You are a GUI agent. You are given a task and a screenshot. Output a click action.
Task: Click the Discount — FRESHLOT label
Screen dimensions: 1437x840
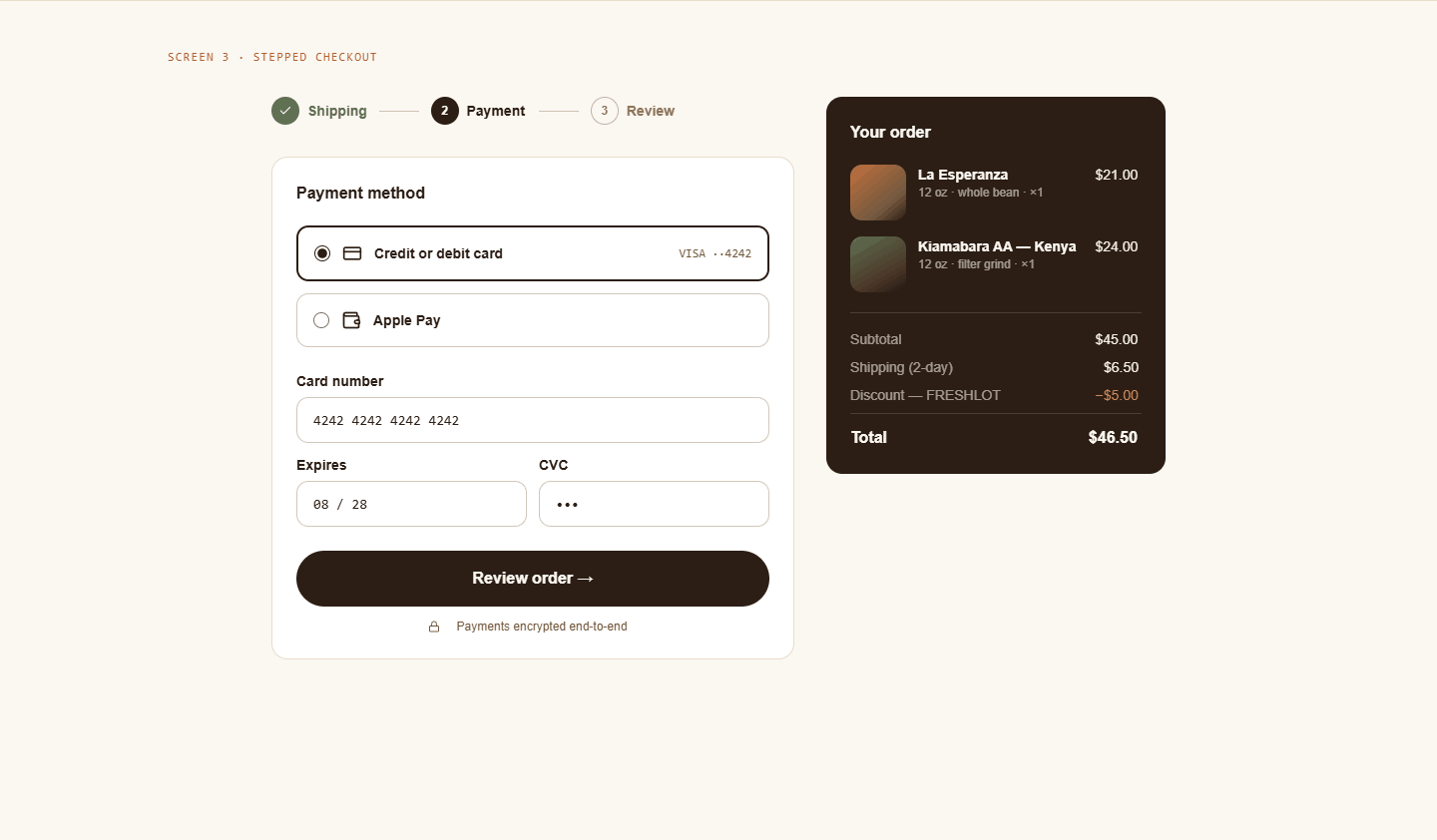tap(925, 395)
